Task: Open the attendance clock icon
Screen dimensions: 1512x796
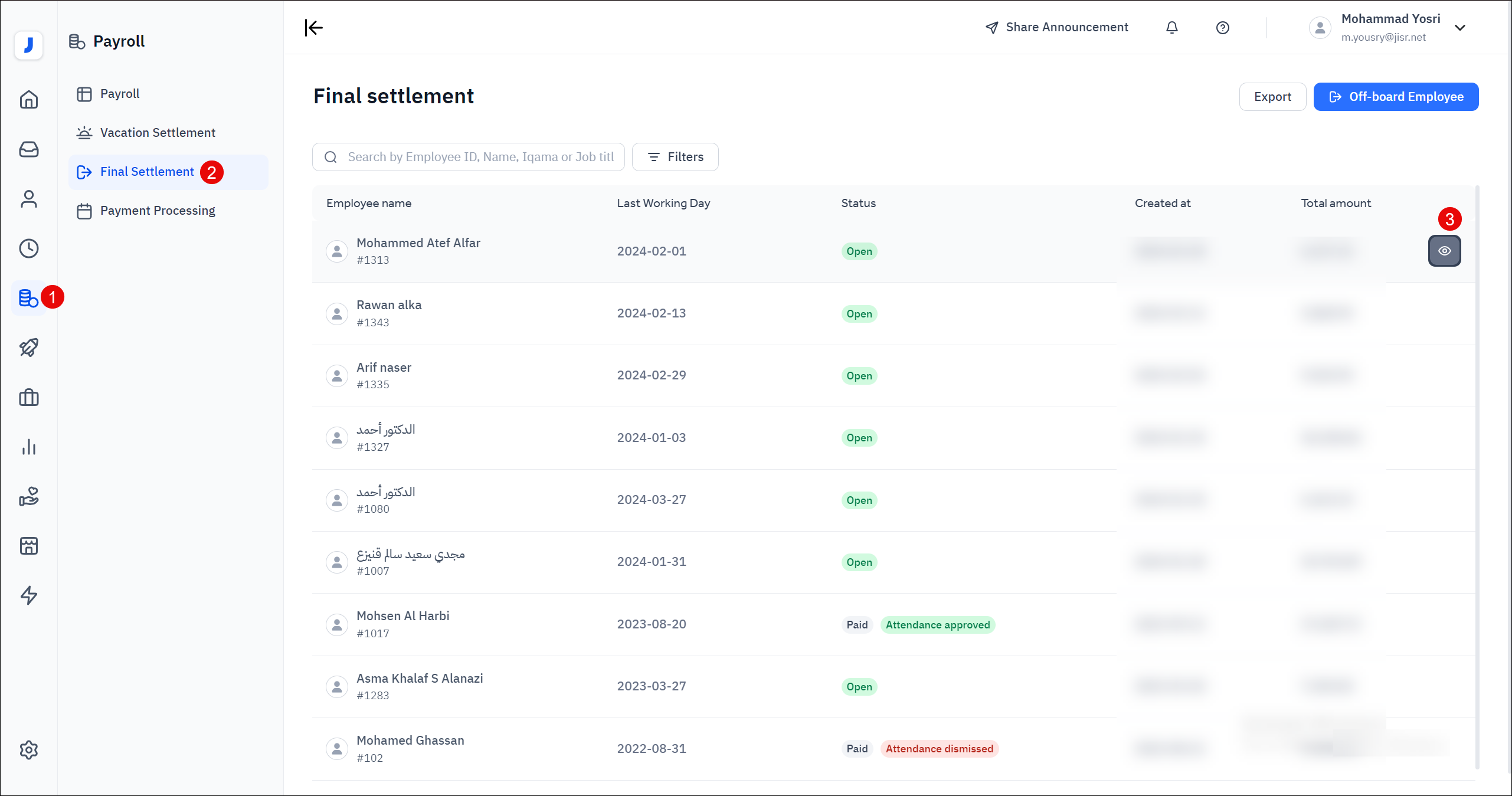Action: [x=28, y=248]
